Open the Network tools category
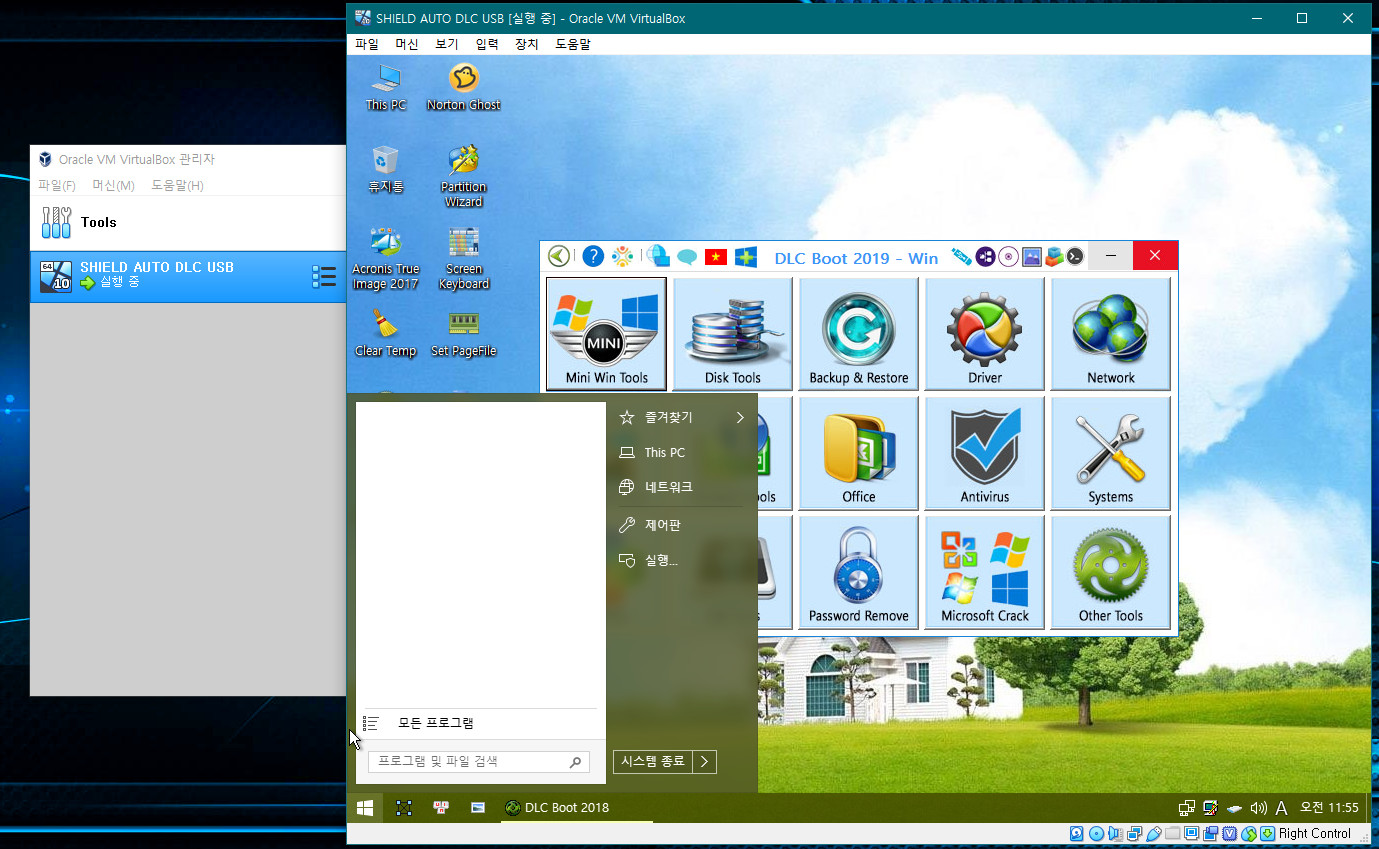1379x849 pixels. (x=1110, y=334)
